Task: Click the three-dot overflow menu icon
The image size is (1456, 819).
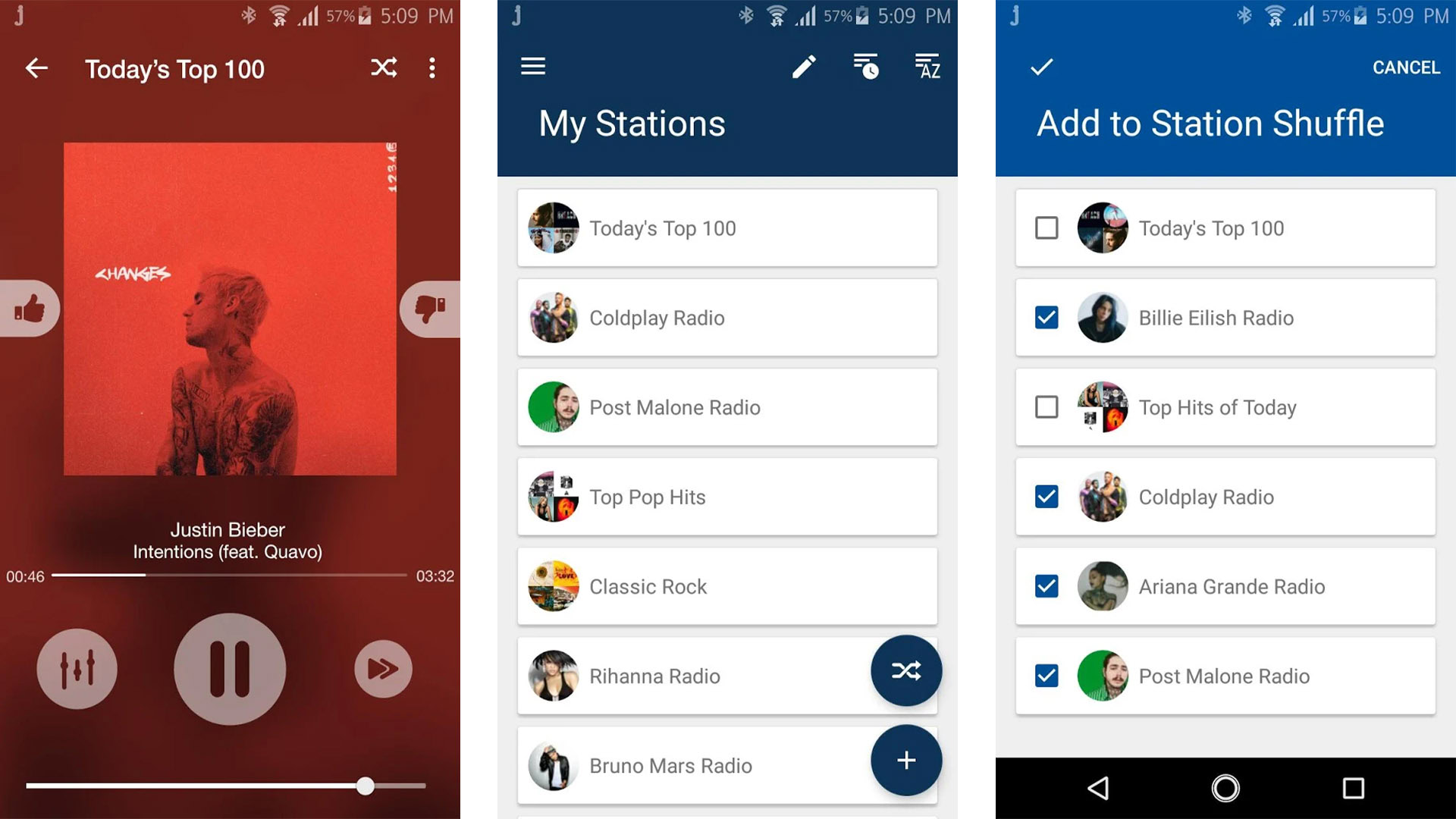Action: click(x=436, y=68)
